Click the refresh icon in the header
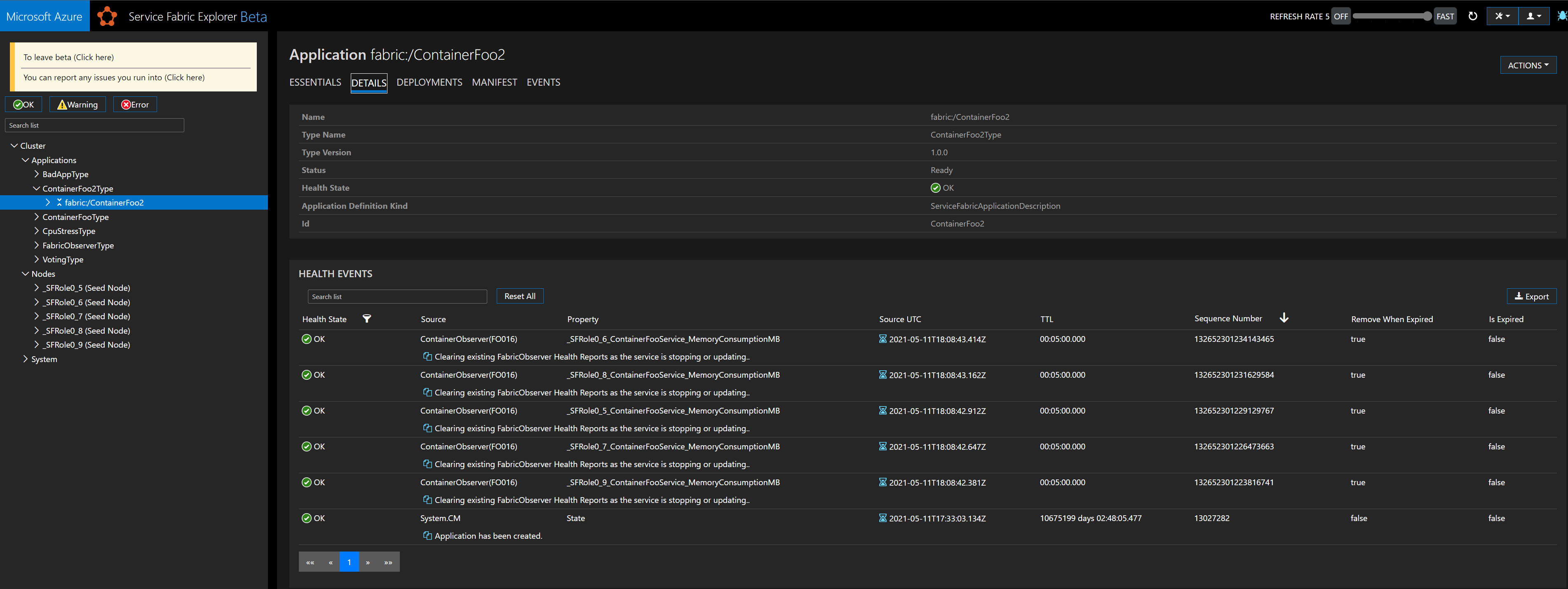This screenshot has height=589, width=1568. tap(1472, 16)
